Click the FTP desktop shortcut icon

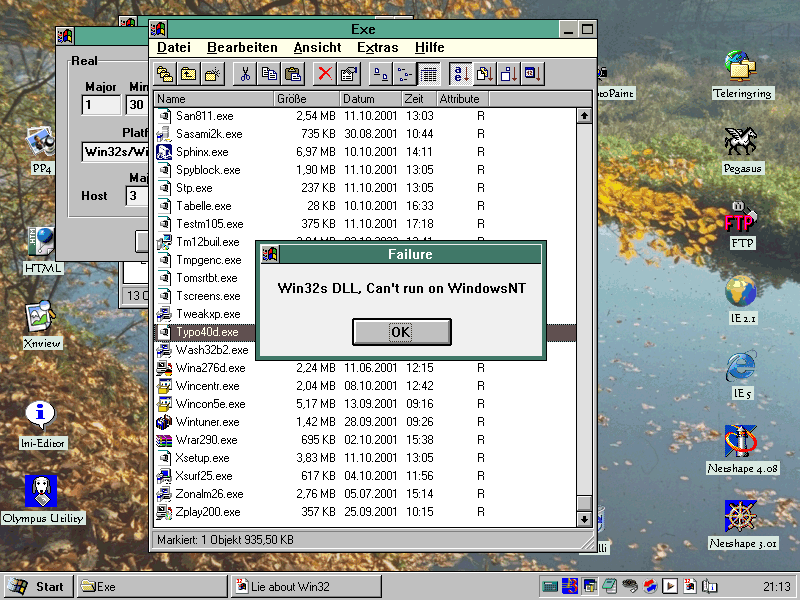pyautogui.click(x=742, y=218)
